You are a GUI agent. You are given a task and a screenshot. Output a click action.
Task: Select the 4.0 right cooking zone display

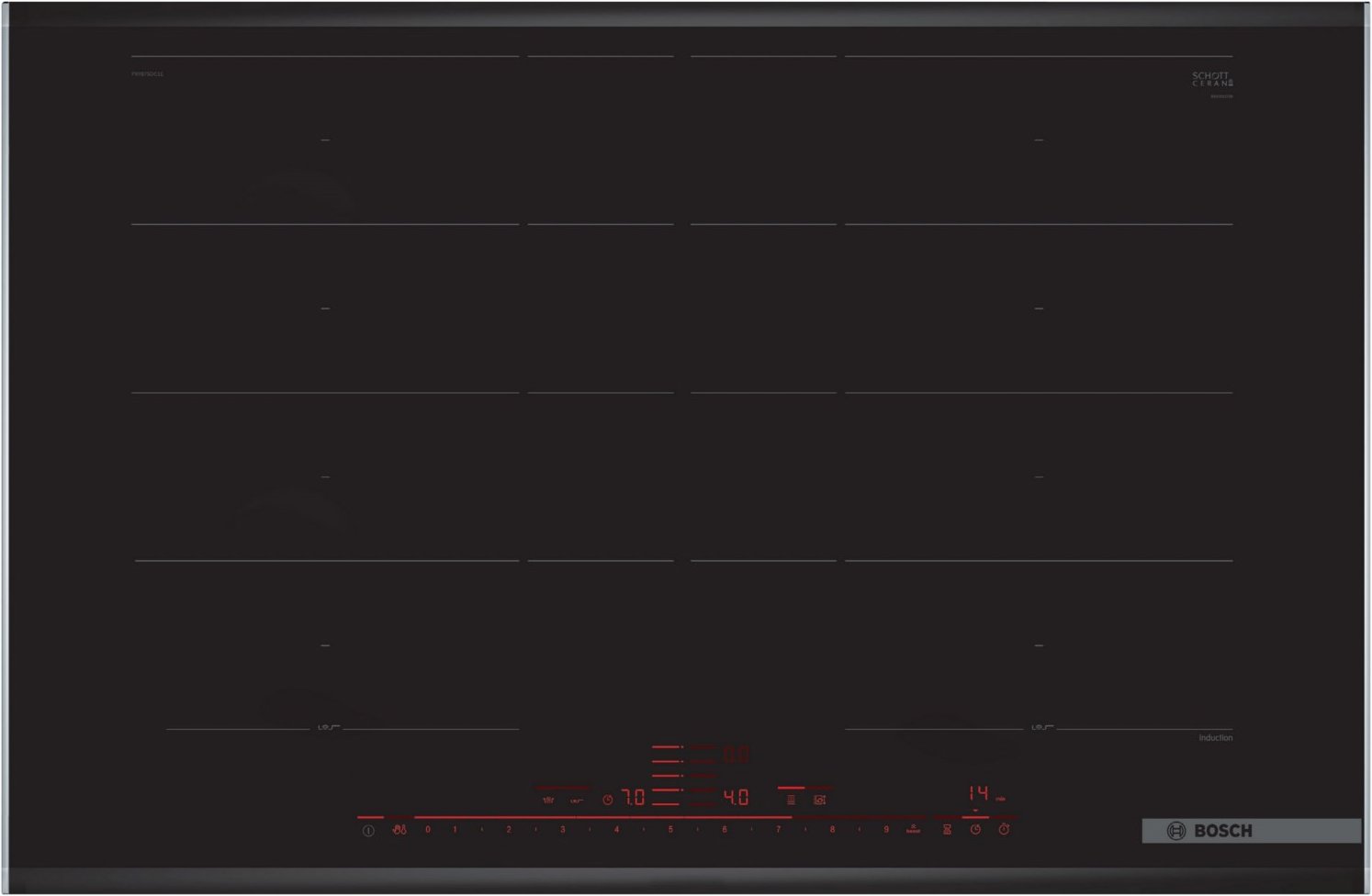(736, 799)
